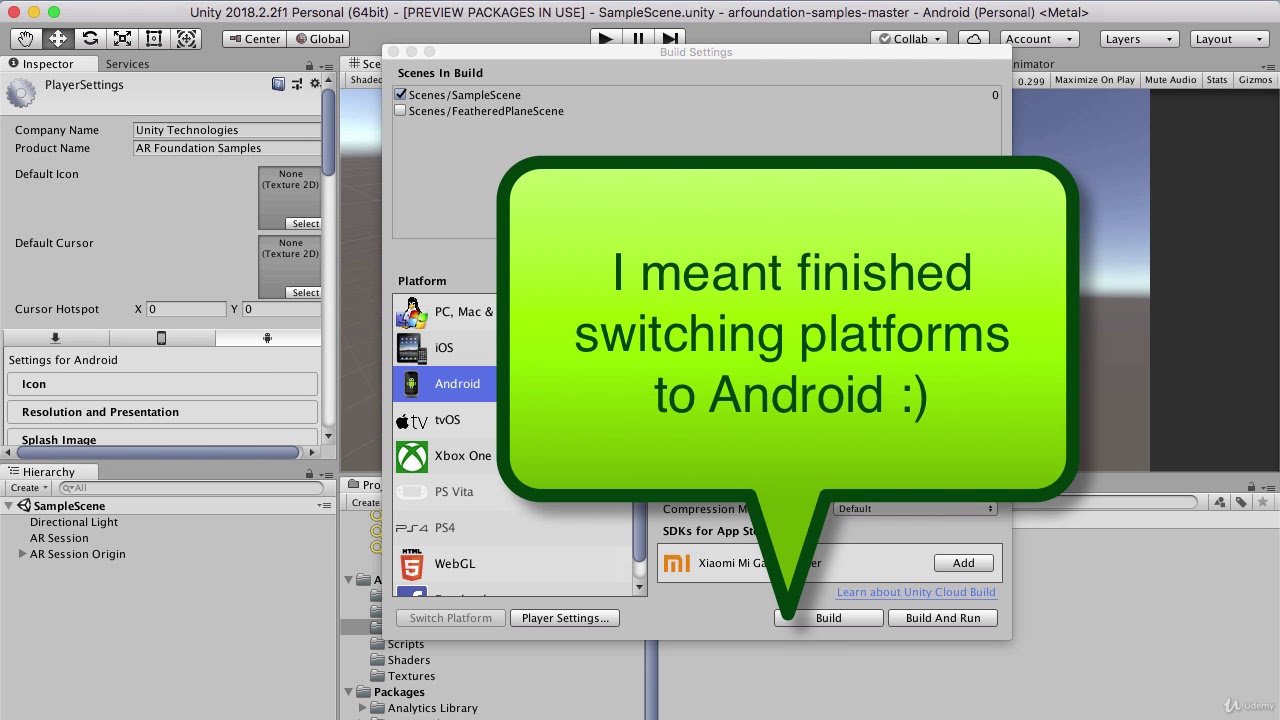Add the Xiaomi Mi Game Center SDK

coord(963,563)
